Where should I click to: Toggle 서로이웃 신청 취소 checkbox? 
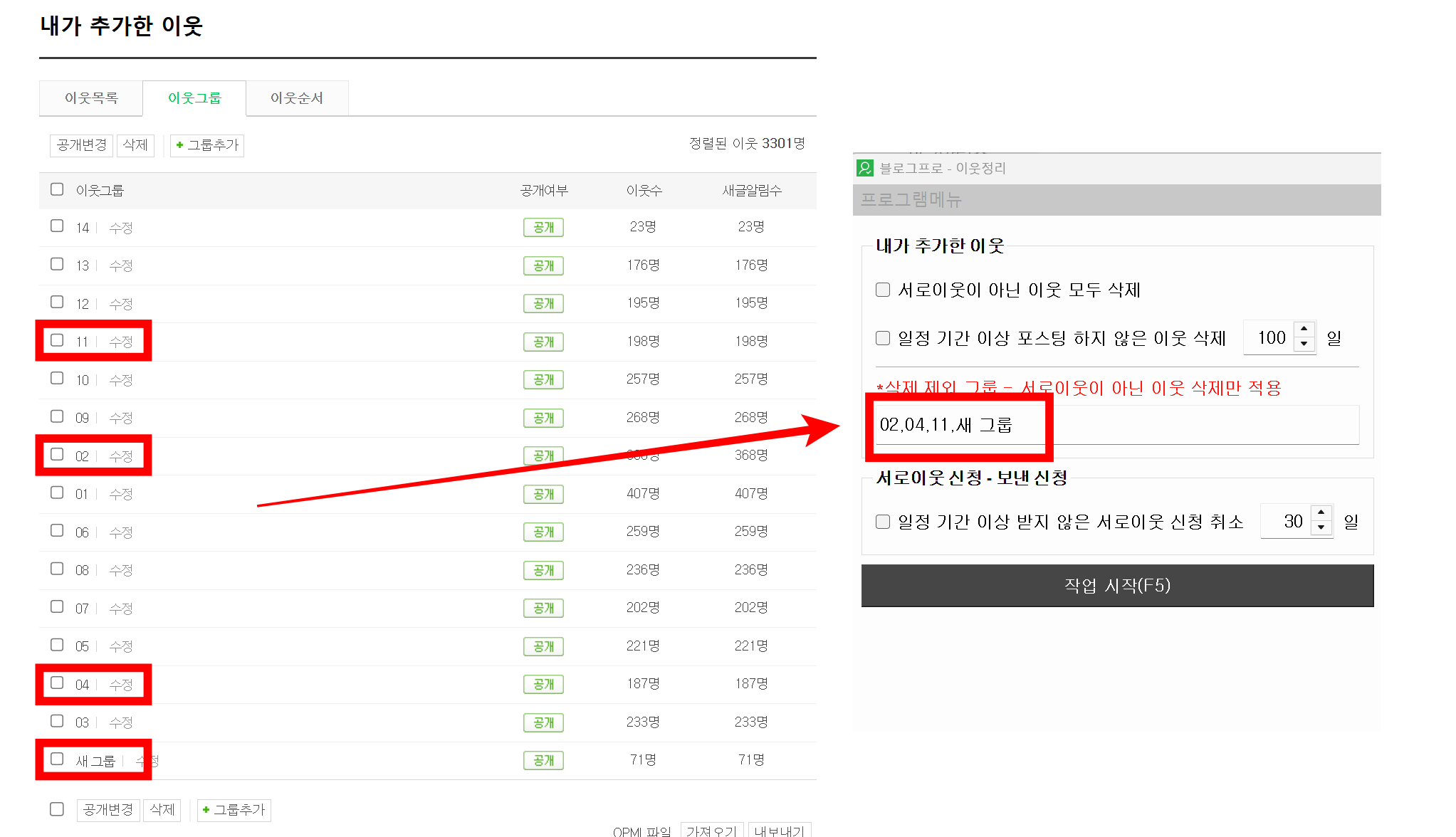click(883, 522)
